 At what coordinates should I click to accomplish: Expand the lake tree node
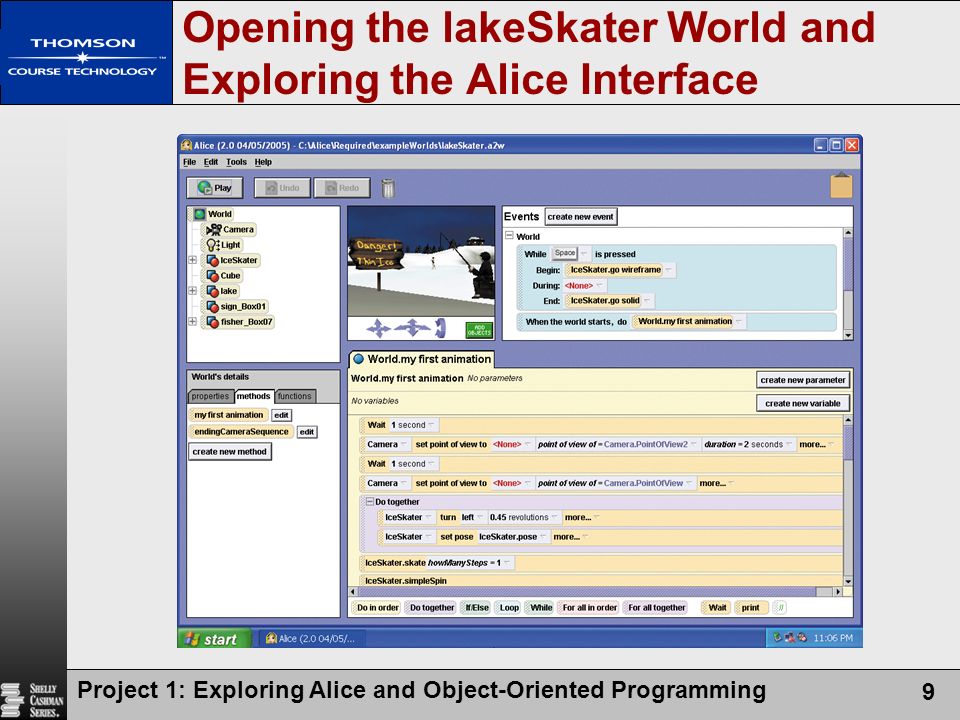pos(192,291)
